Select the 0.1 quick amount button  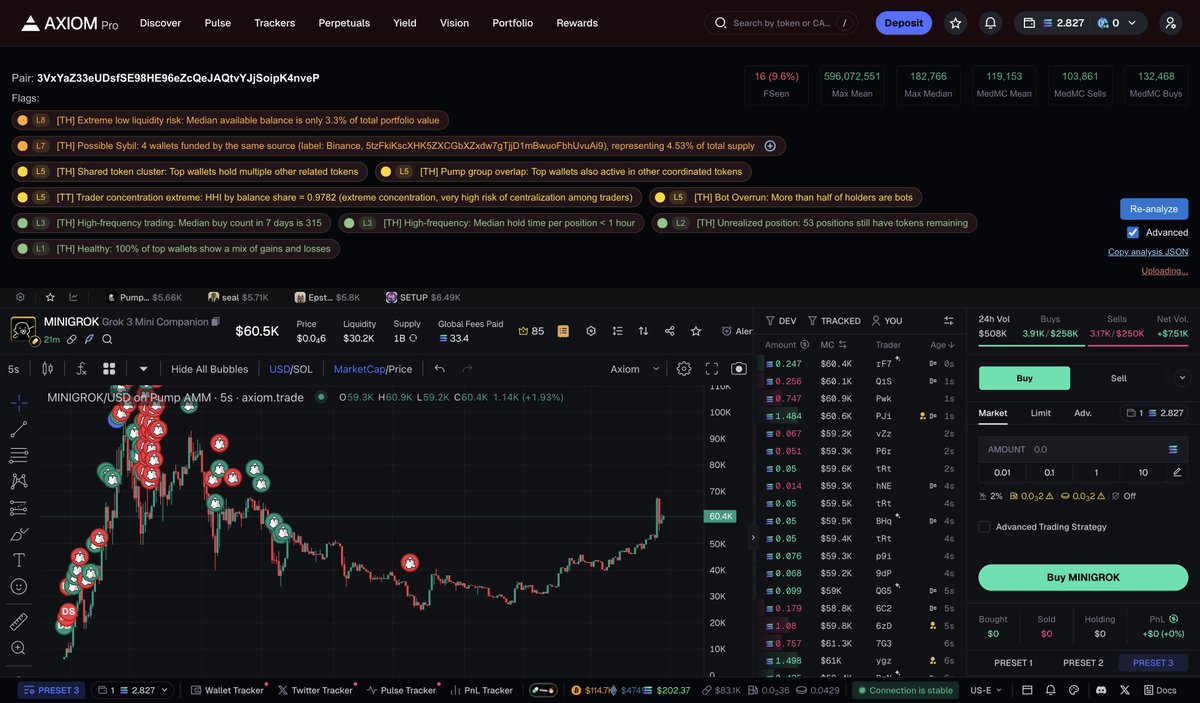click(x=1049, y=472)
